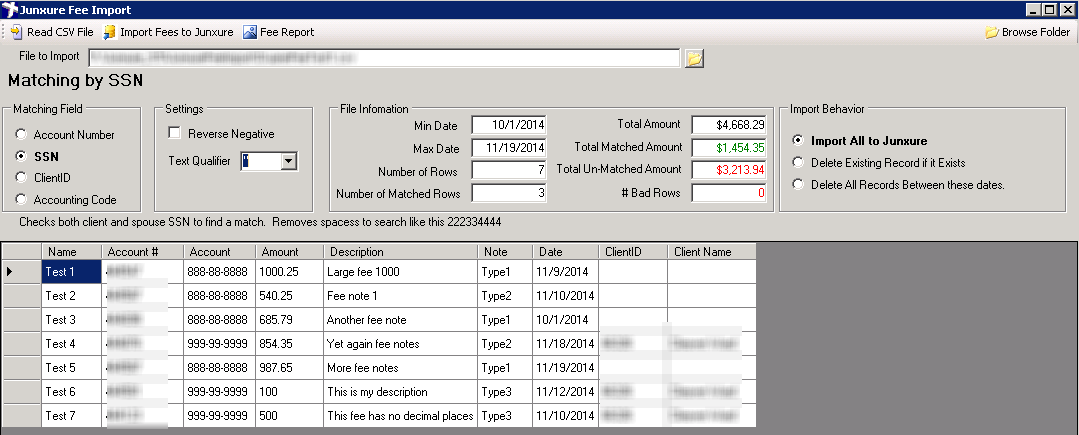
Task: Select Accounting Code matching field
Action: 21,200
